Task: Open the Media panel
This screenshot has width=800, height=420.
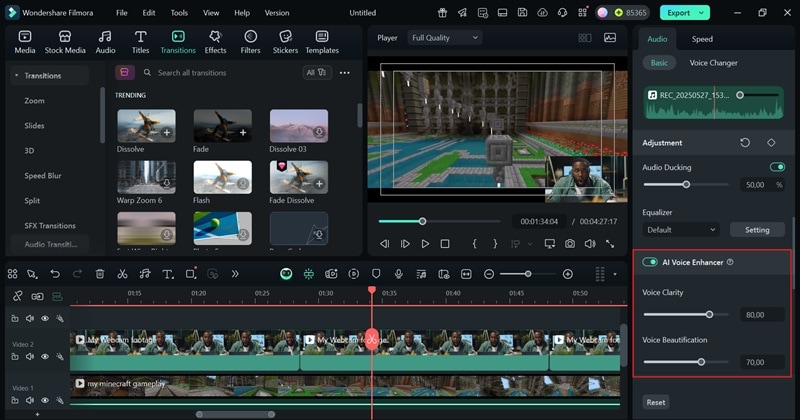Action: (24, 42)
